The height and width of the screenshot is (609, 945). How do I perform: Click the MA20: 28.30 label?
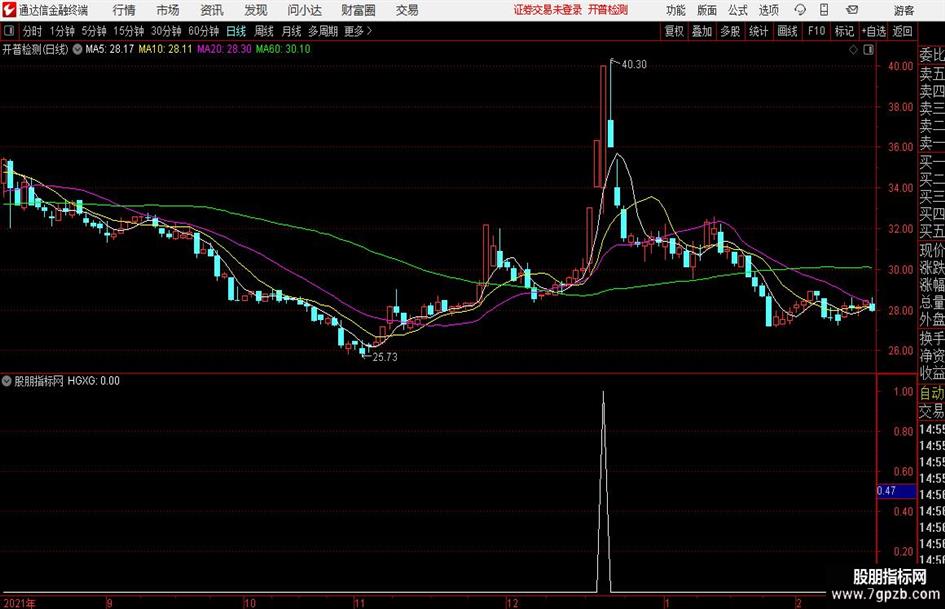224,49
